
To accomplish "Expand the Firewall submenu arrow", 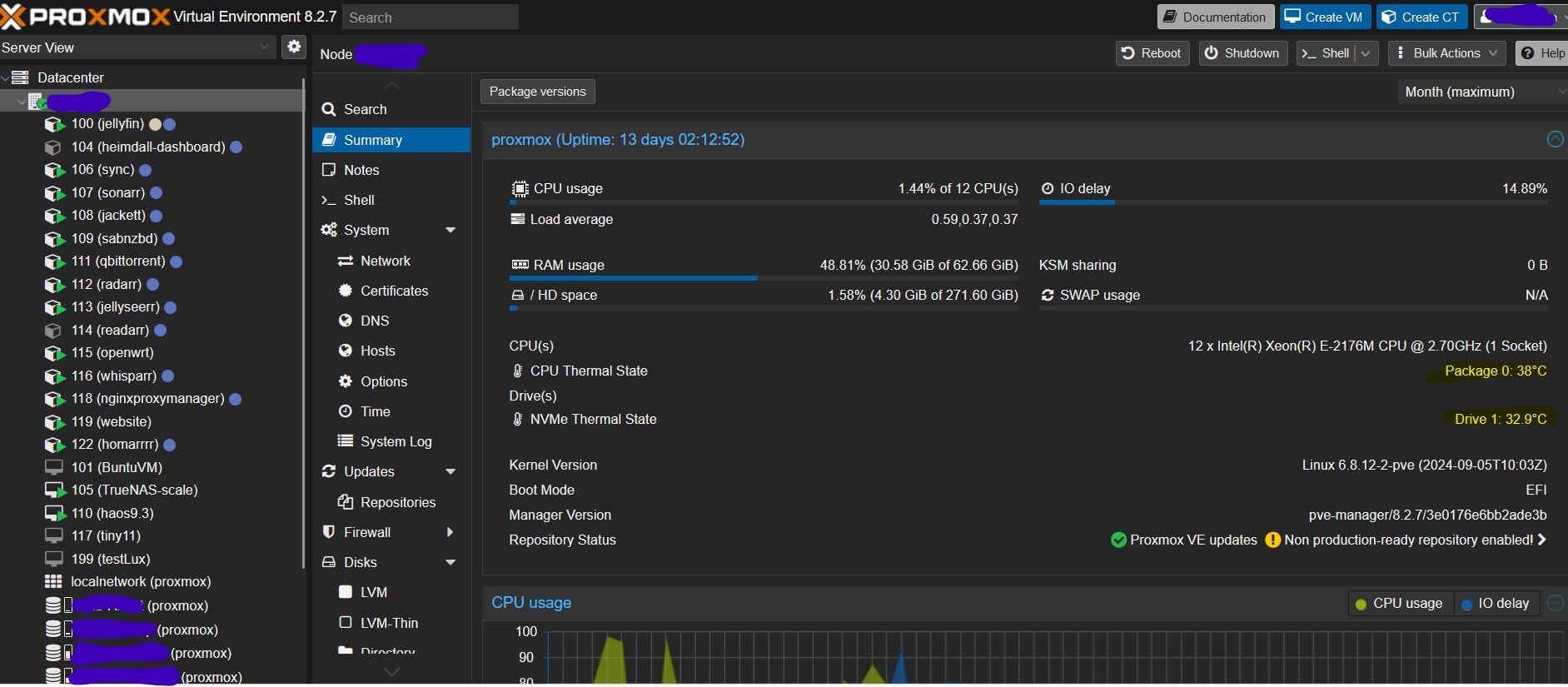I will point(450,532).
